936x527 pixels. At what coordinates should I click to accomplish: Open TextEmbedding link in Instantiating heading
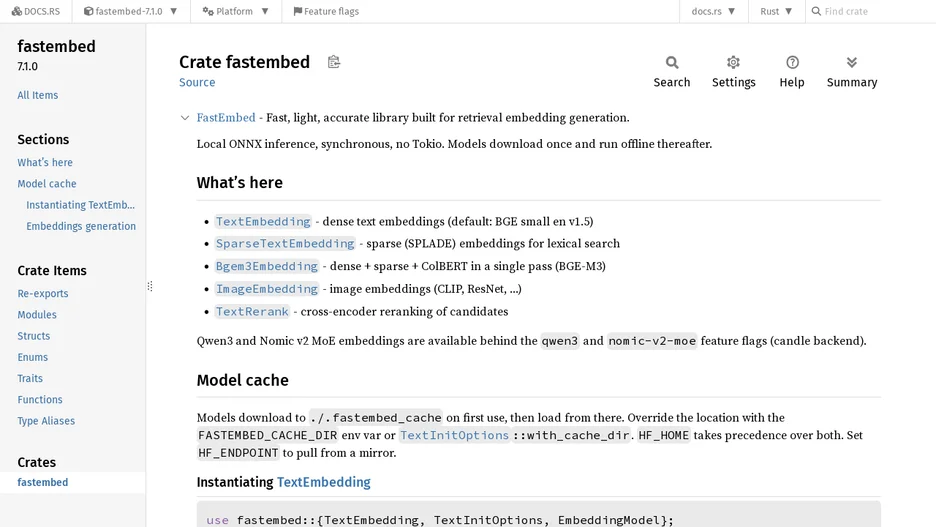tap(324, 482)
